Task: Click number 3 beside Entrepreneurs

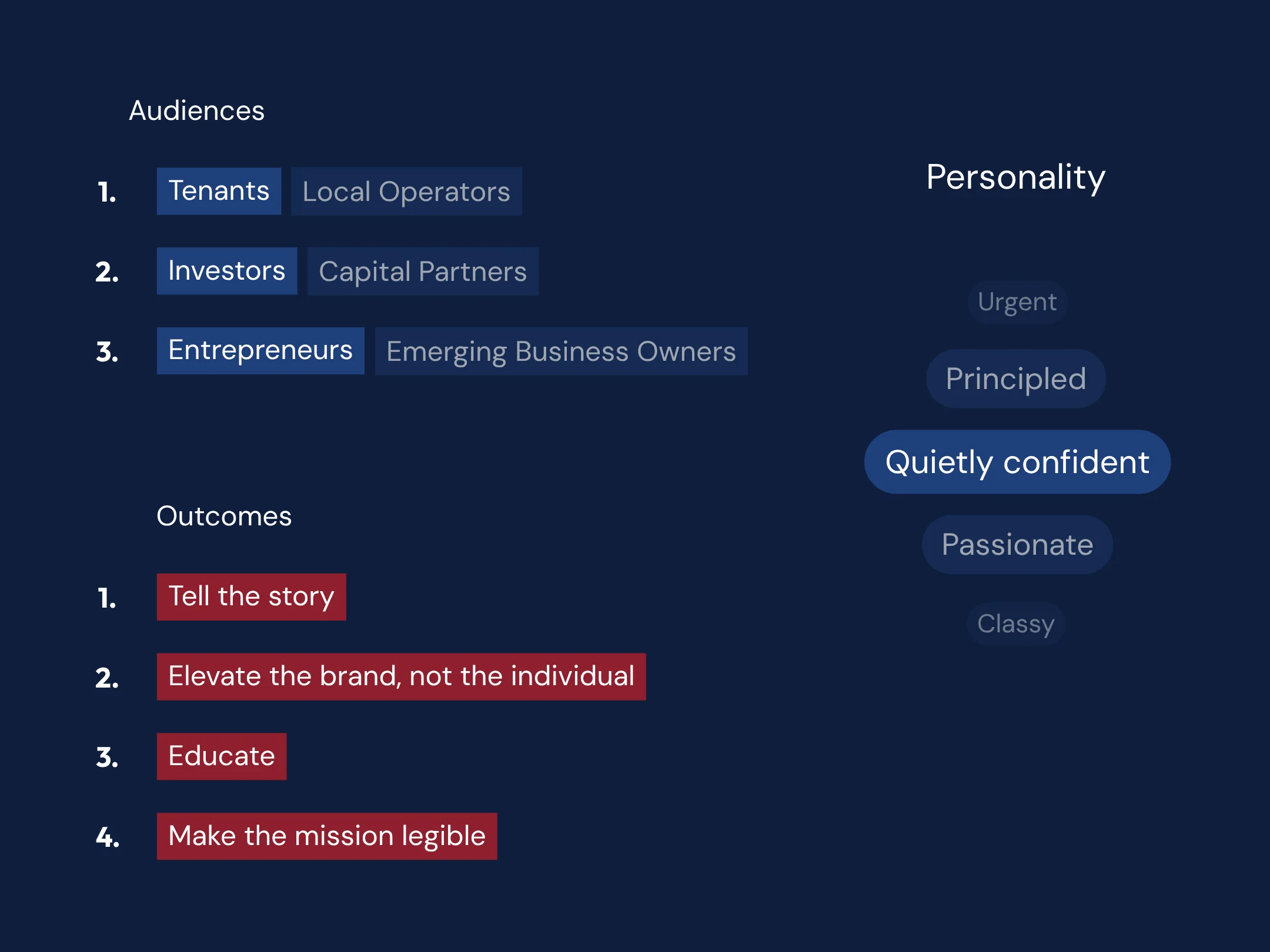Action: [107, 352]
